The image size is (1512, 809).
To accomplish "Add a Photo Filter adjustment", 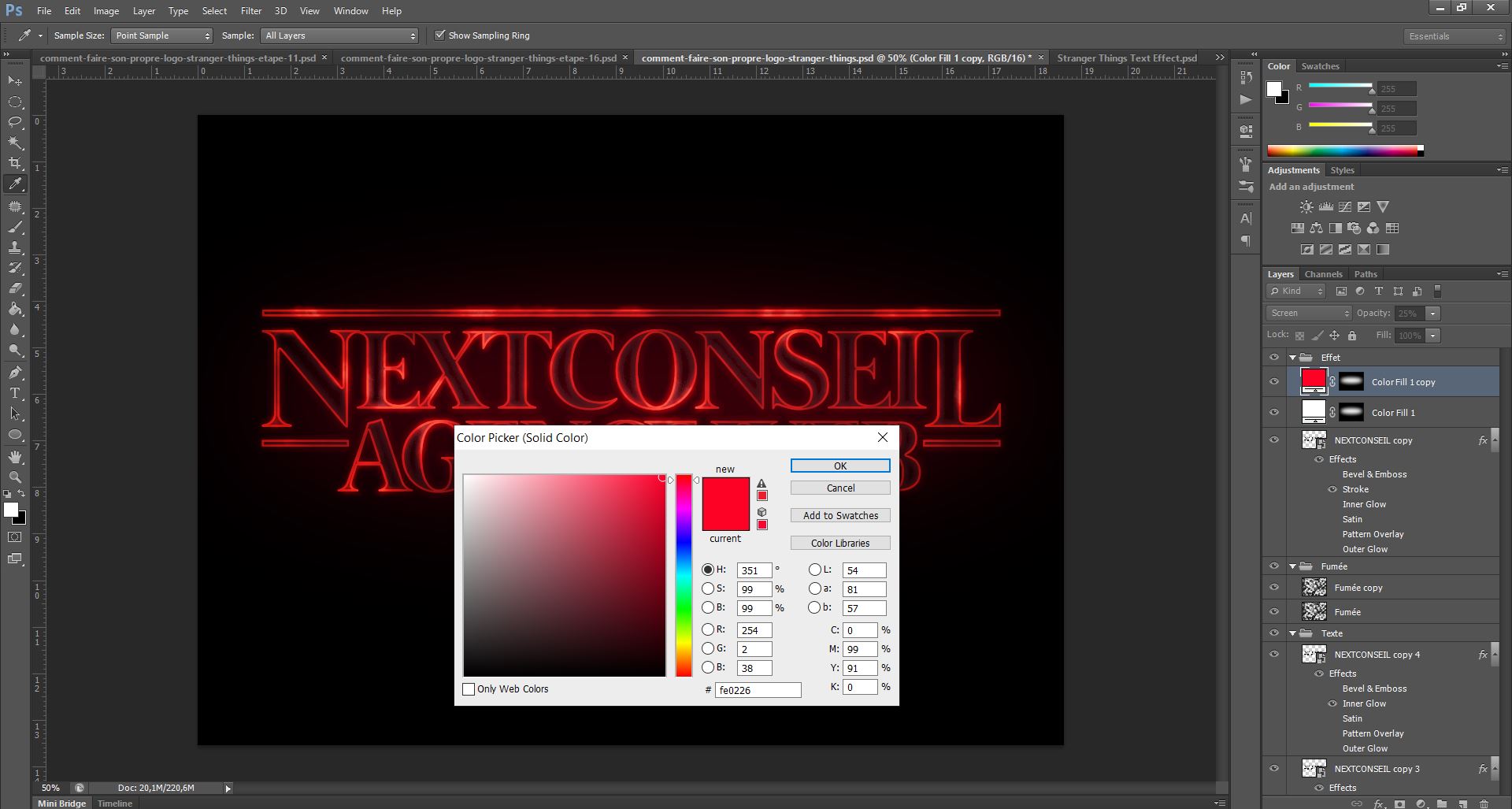I will pos(1354,228).
